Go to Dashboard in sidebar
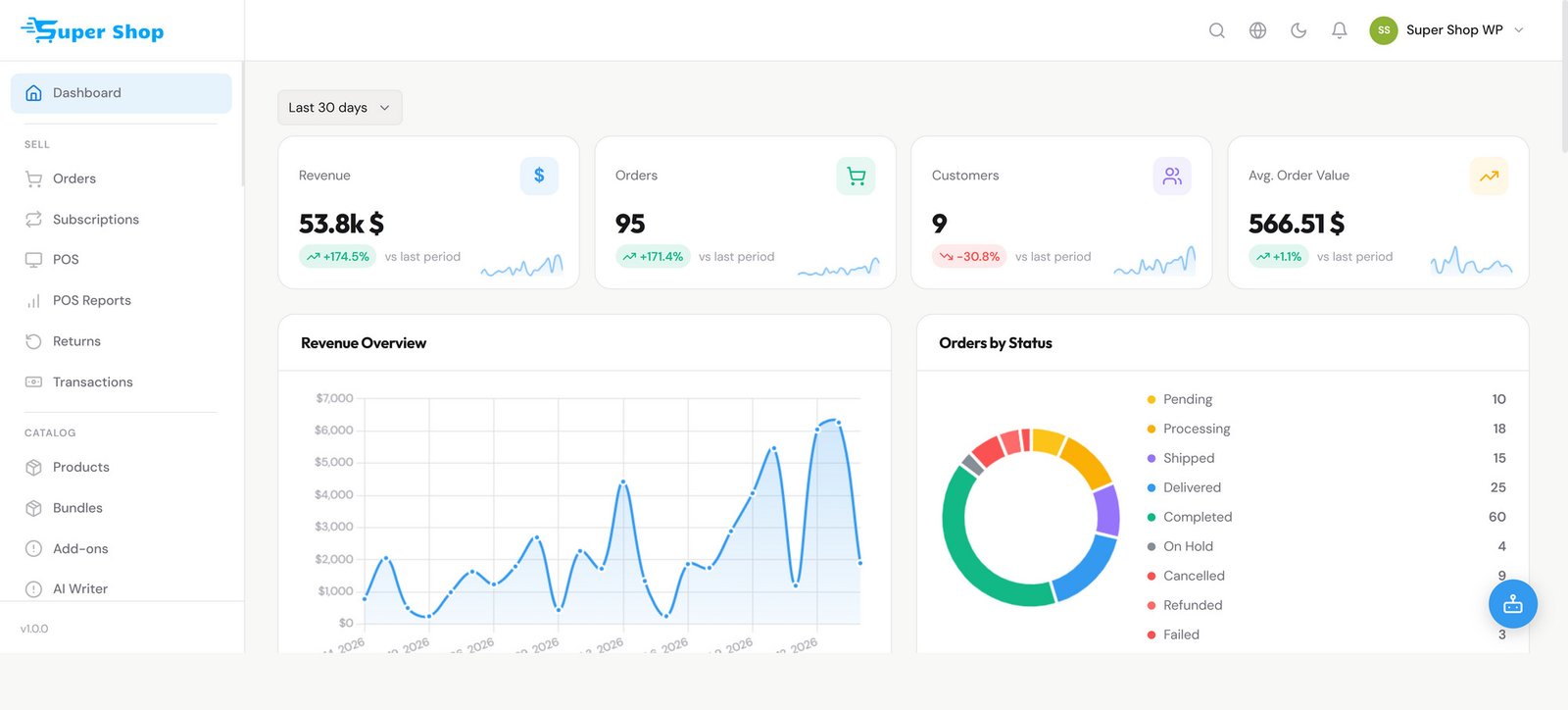This screenshot has width=1568, height=710. pyautogui.click(x=122, y=93)
